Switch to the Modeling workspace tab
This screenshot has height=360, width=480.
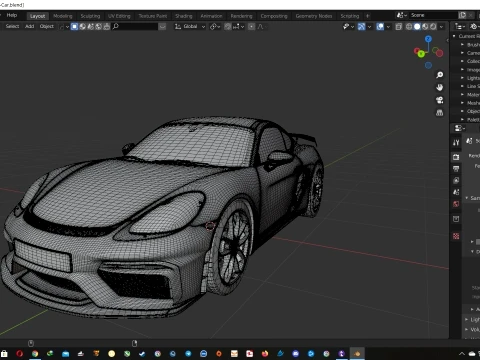point(63,16)
